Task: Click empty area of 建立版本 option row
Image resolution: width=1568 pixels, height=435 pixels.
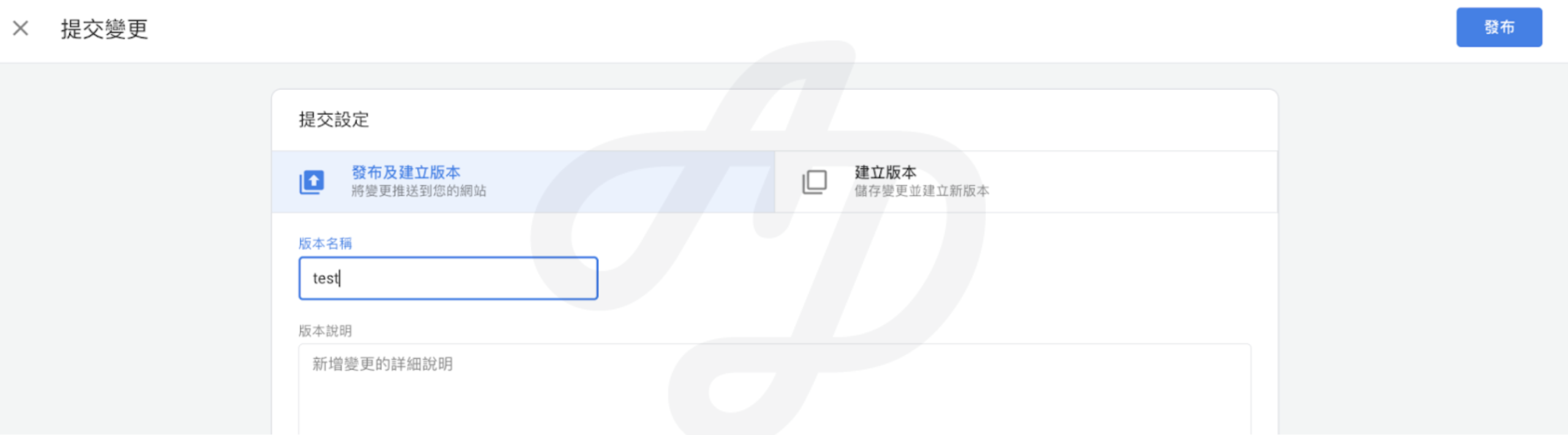Action: (1133, 182)
